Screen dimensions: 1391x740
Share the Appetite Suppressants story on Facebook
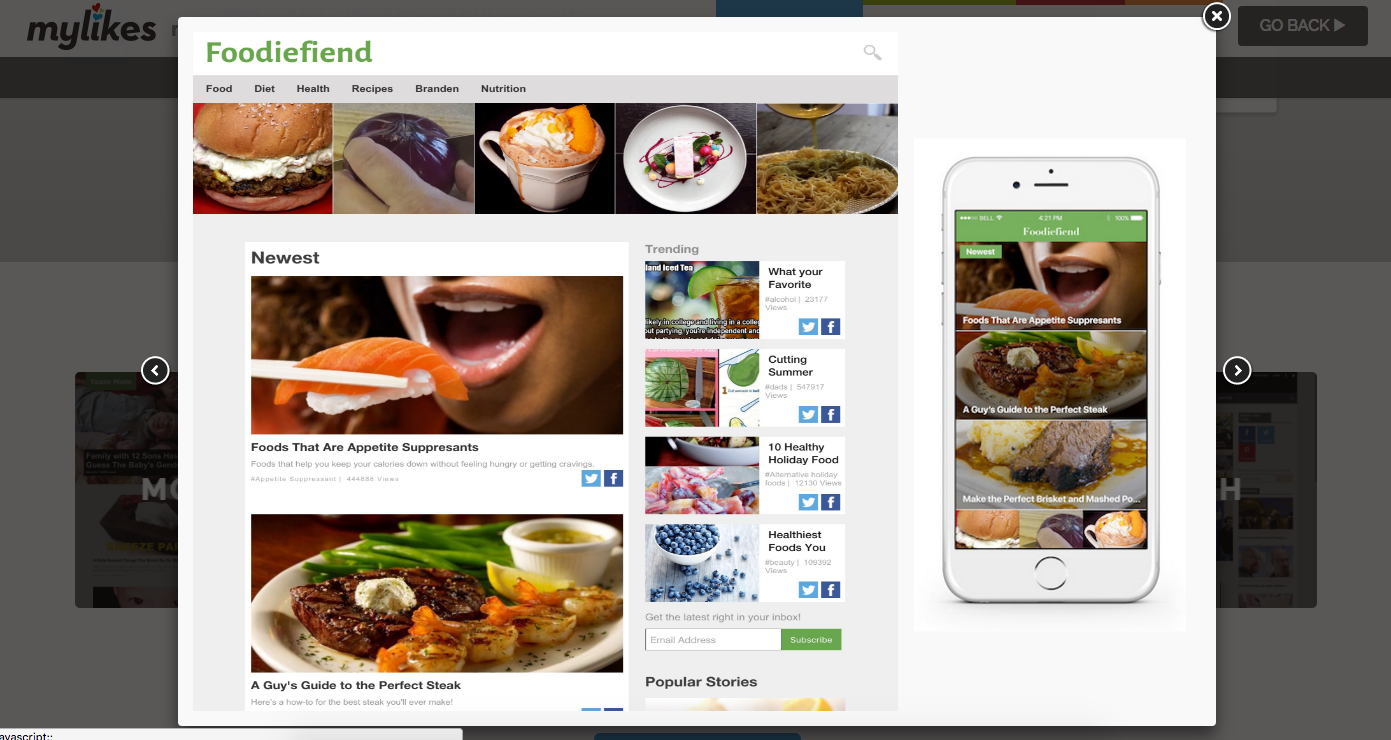point(613,478)
